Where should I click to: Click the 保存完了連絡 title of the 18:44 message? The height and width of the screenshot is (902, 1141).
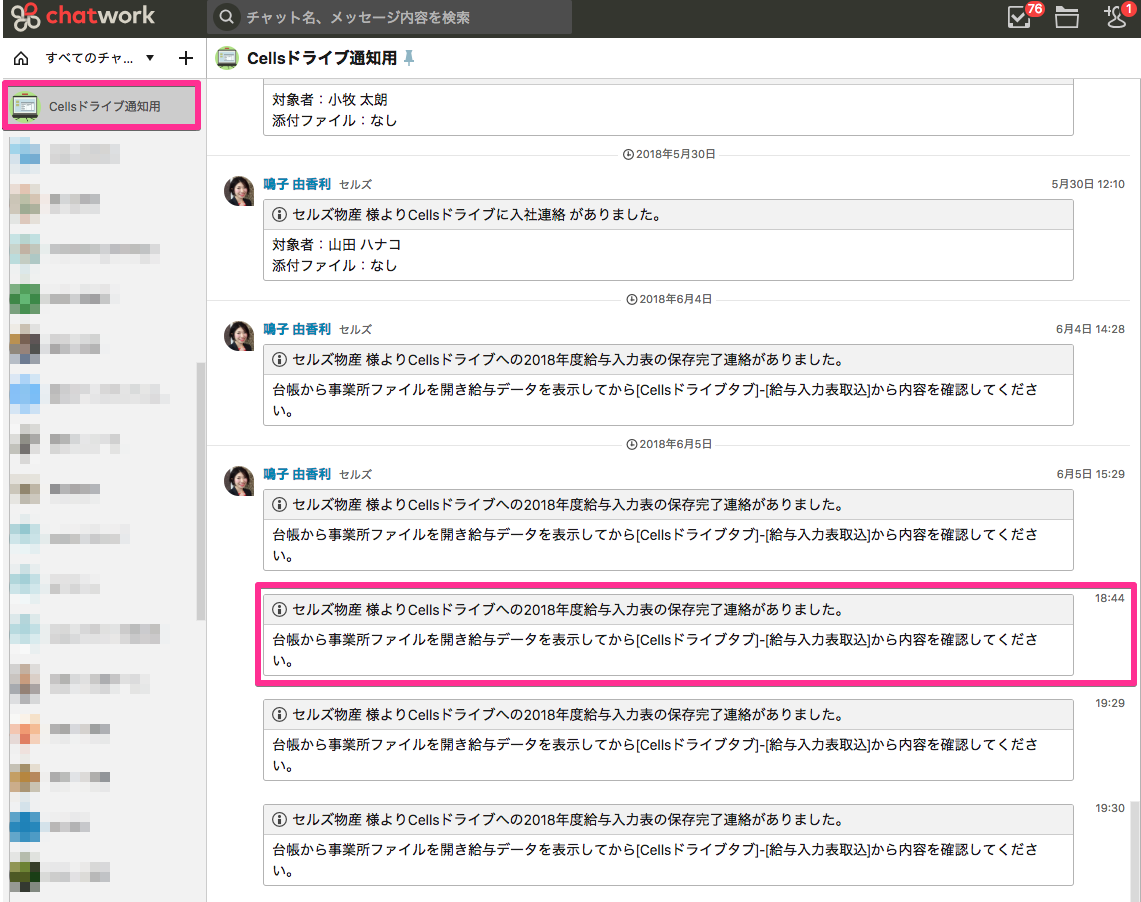point(568,610)
